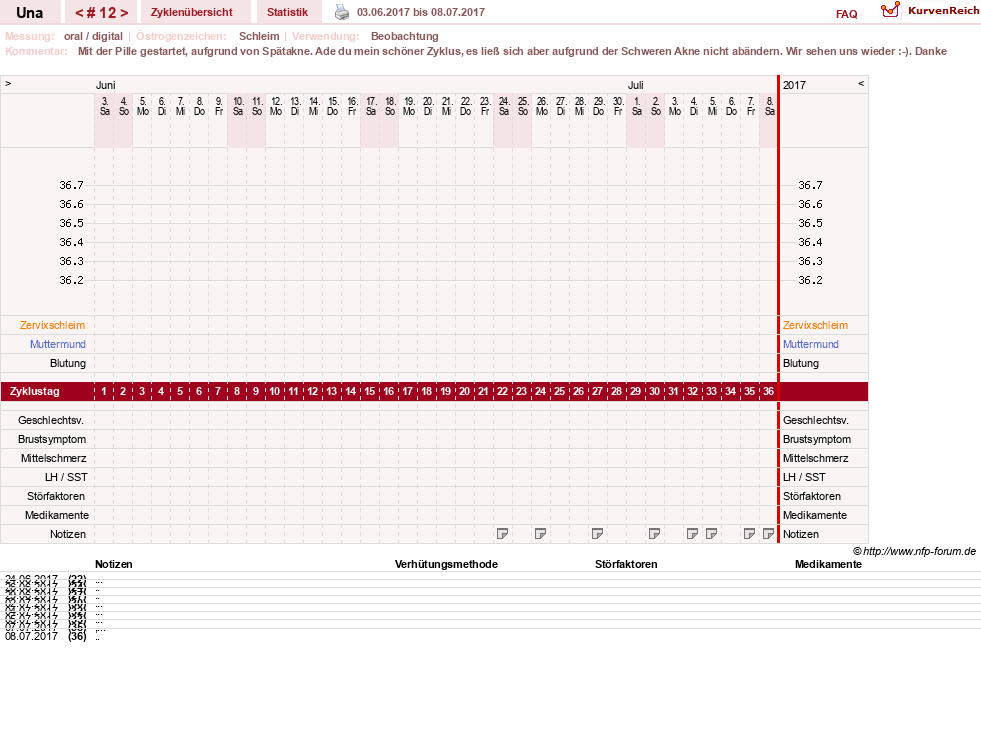Click the right-side Muttermund label
Screen dimensions: 981x743
810,344
